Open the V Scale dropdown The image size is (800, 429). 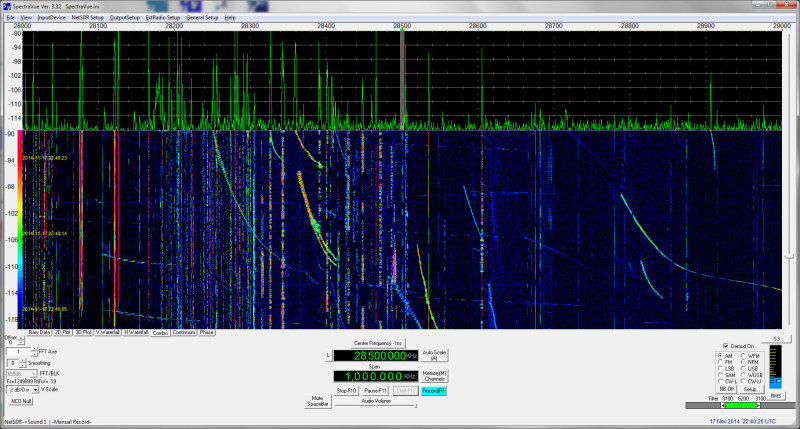point(22,390)
